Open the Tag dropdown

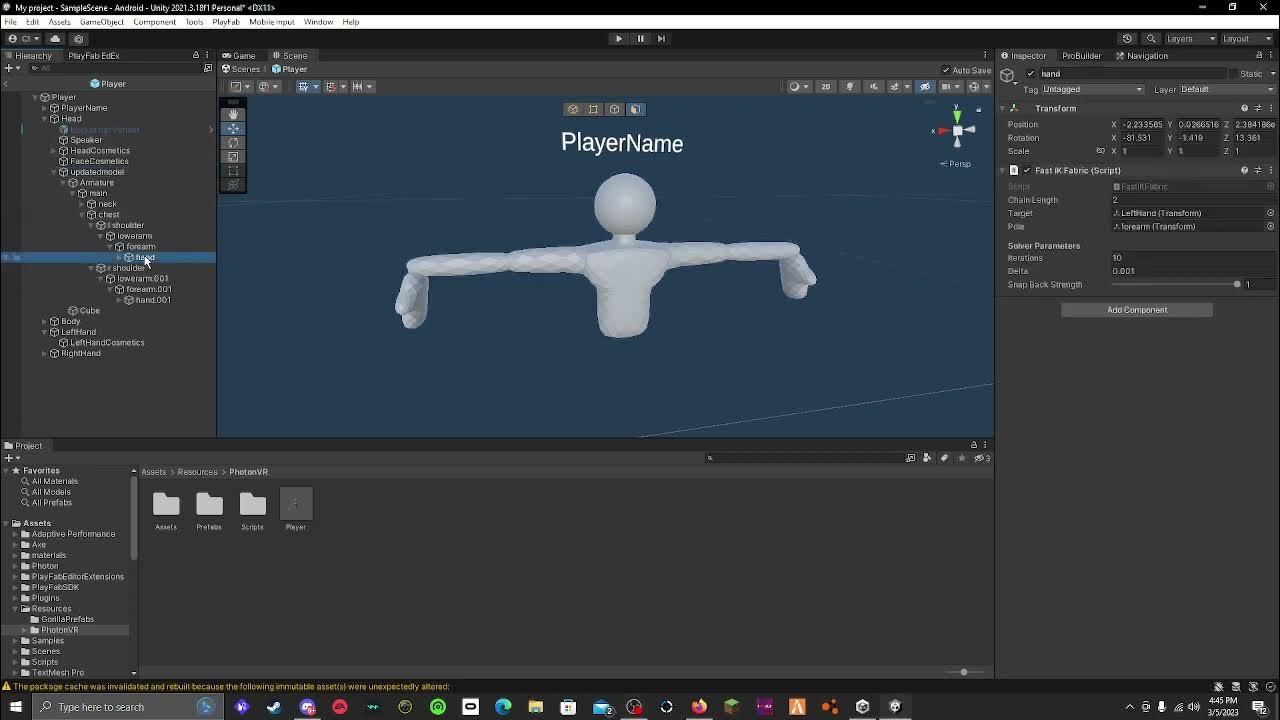[1093, 89]
